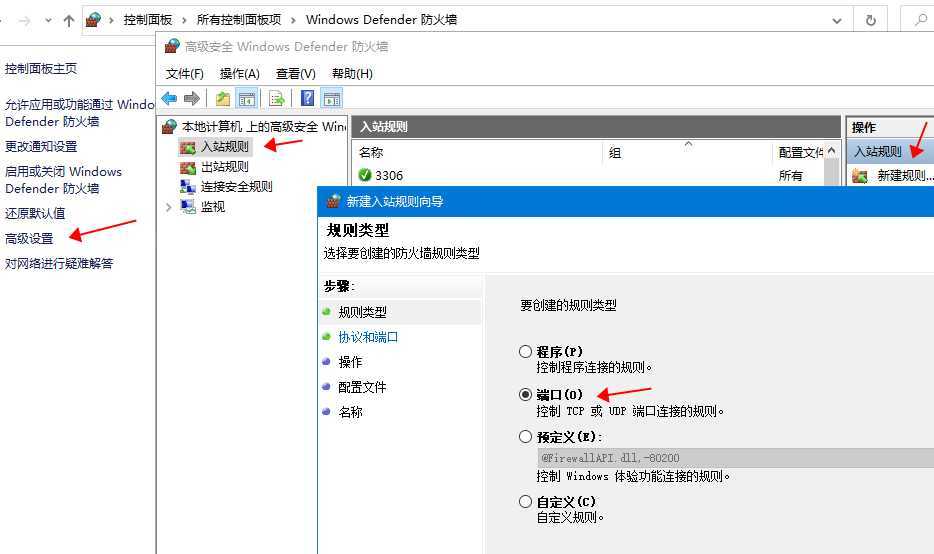Image resolution: width=934 pixels, height=554 pixels.
Task: Toggle the console tree pane toolbar icon
Action: pos(247,98)
